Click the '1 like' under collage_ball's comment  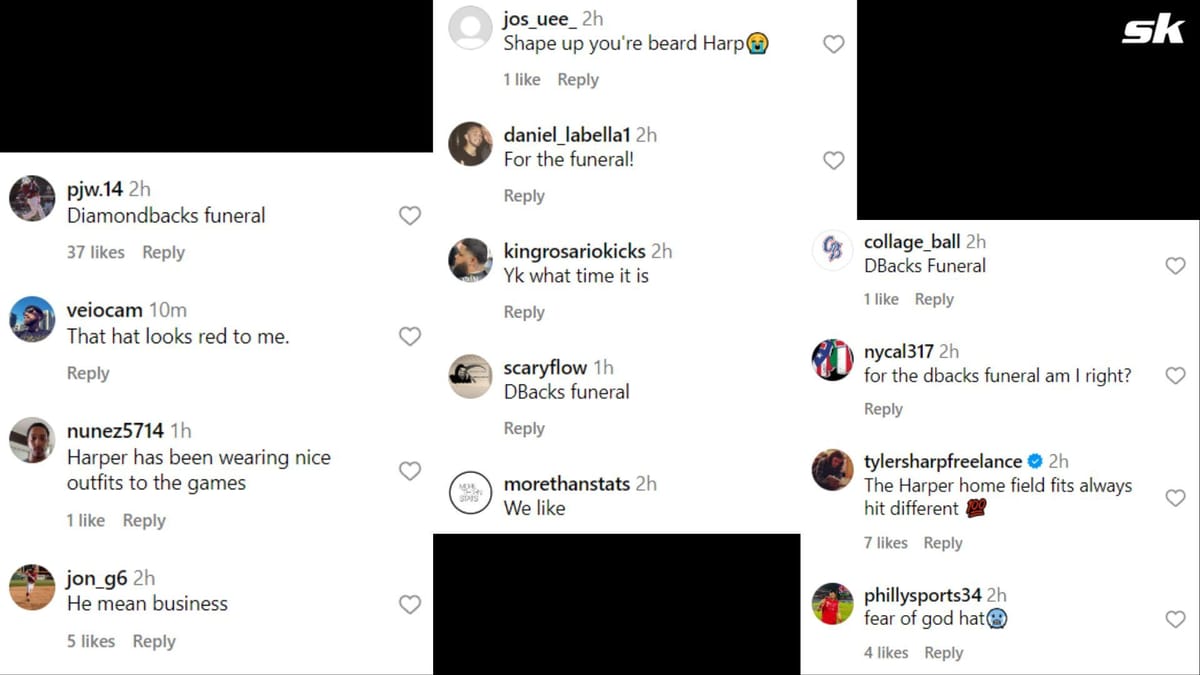point(881,298)
